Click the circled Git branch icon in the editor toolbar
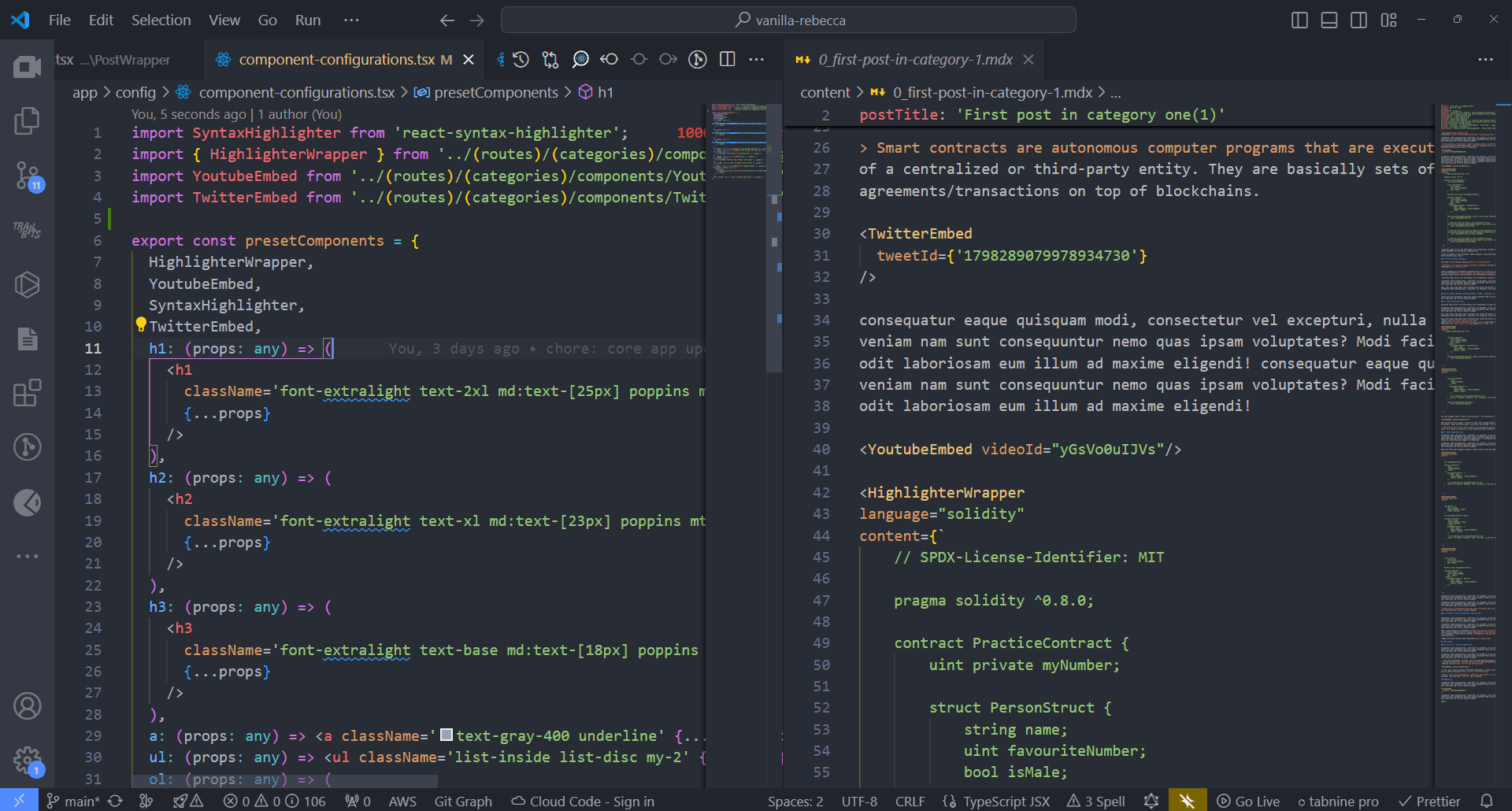The height and width of the screenshot is (811, 1512). click(698, 59)
